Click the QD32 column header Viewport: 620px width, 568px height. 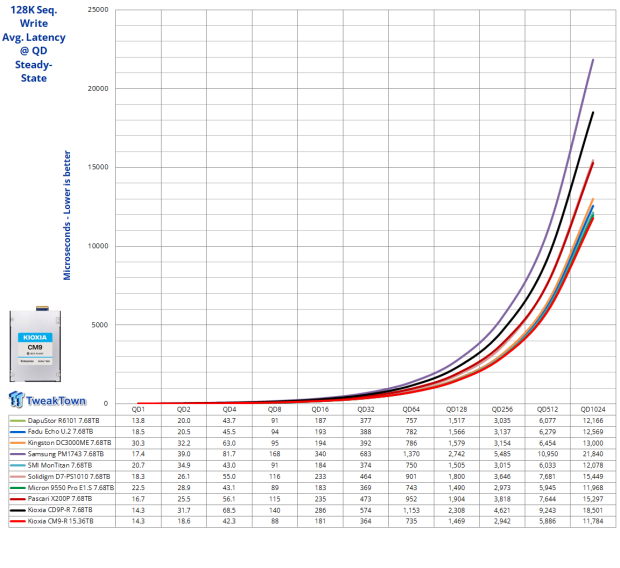pyautogui.click(x=366, y=409)
